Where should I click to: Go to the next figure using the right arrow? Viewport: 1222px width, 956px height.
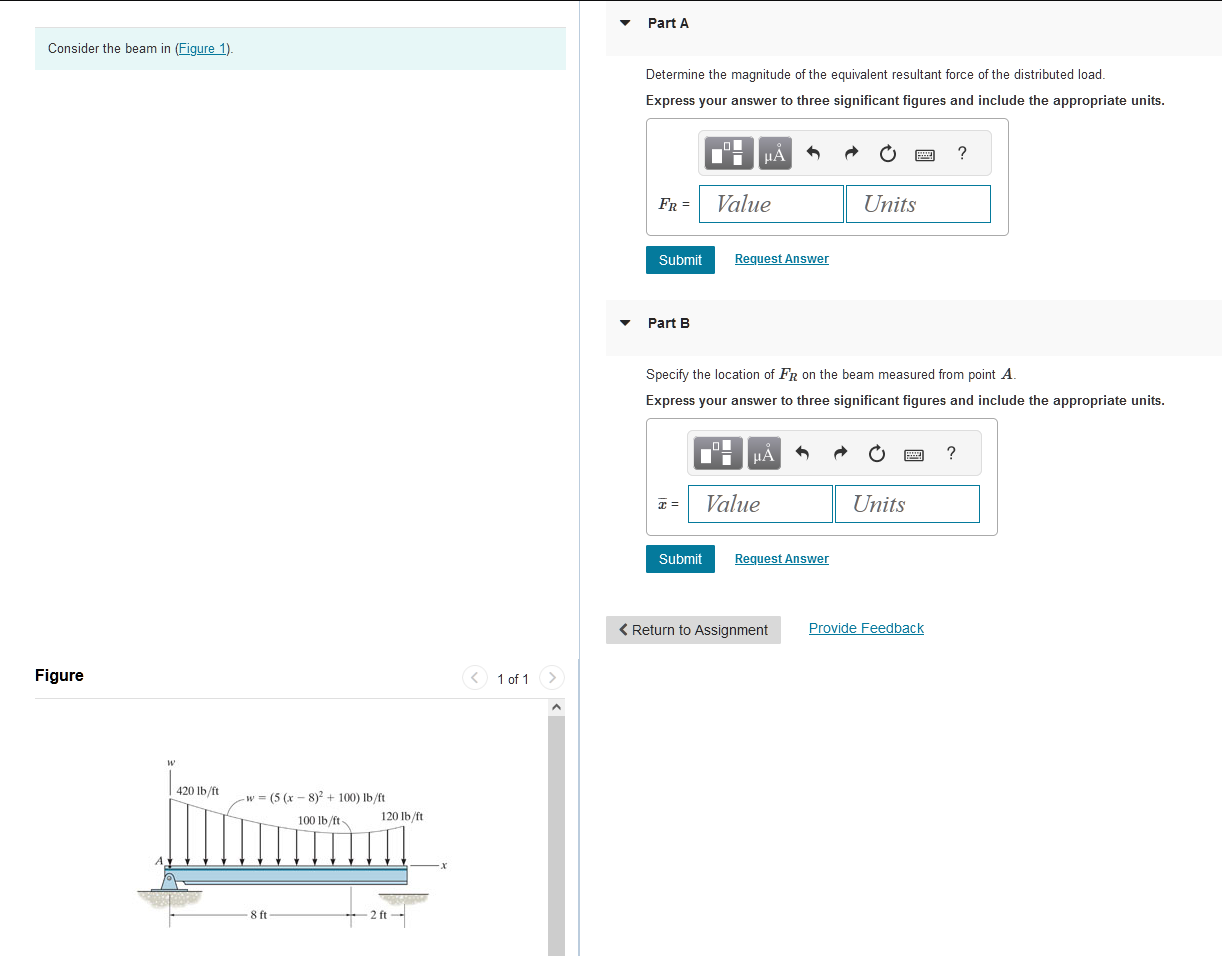(551, 677)
